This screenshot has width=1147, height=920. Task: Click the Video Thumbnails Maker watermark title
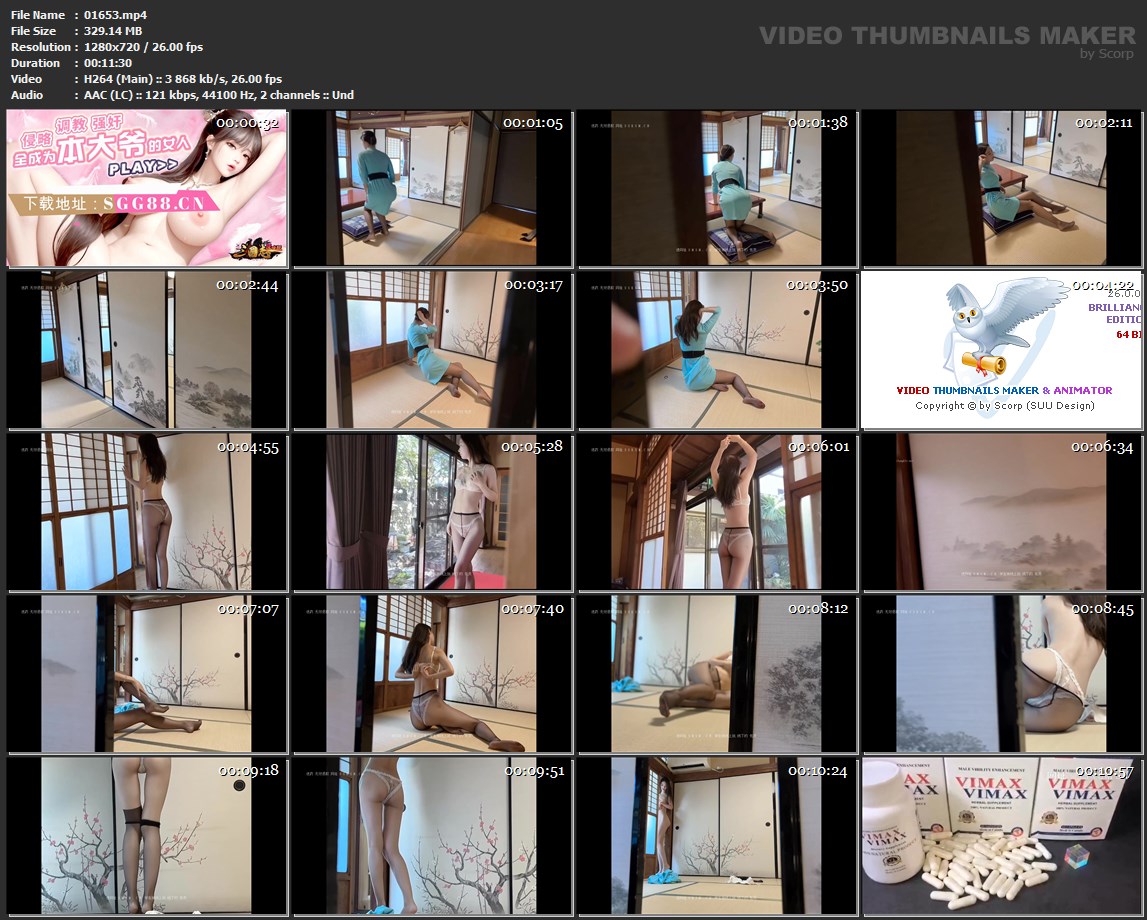tap(947, 36)
